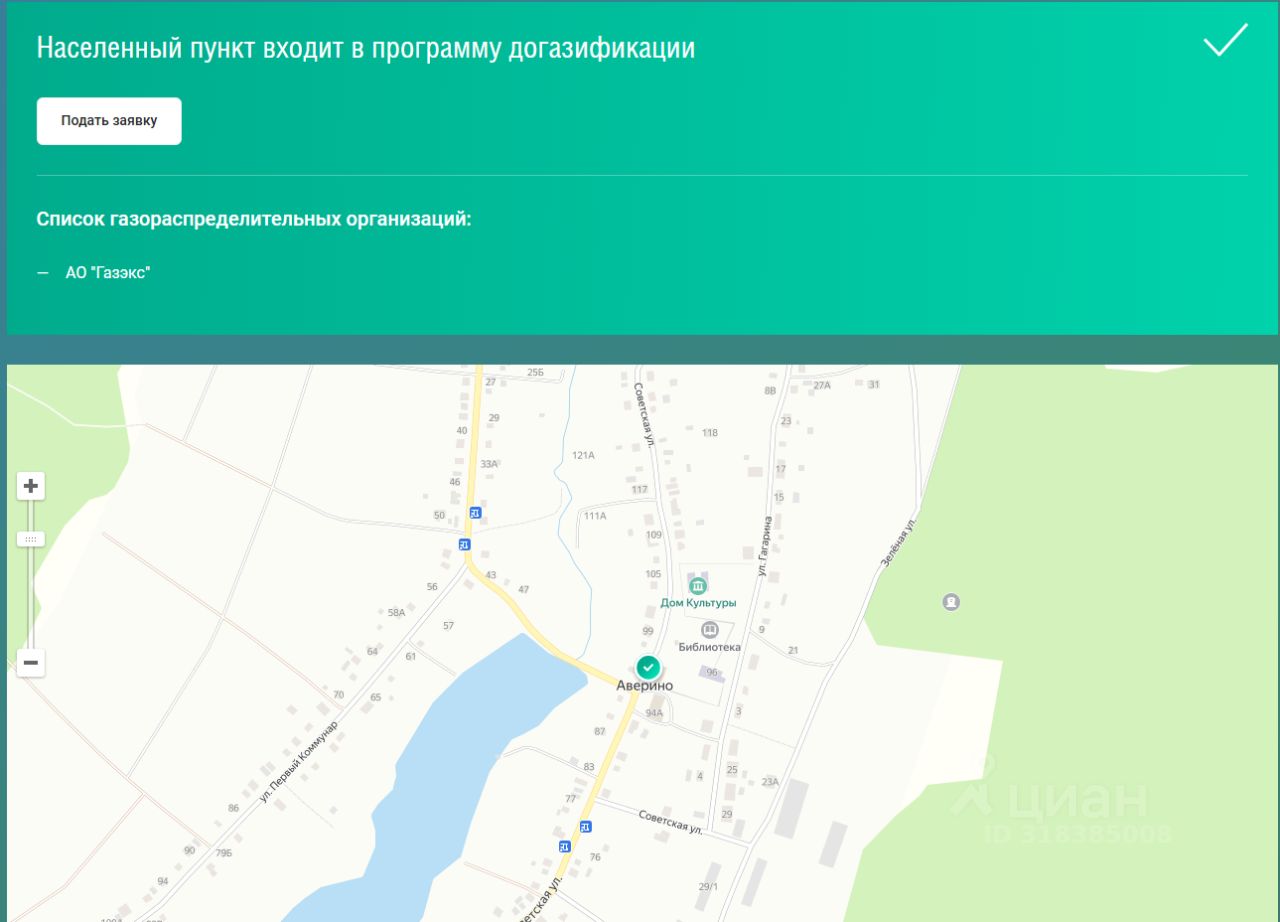Click the ул. Первый Коммунар street label
Viewport: 1280px width, 922px height.
[298, 762]
